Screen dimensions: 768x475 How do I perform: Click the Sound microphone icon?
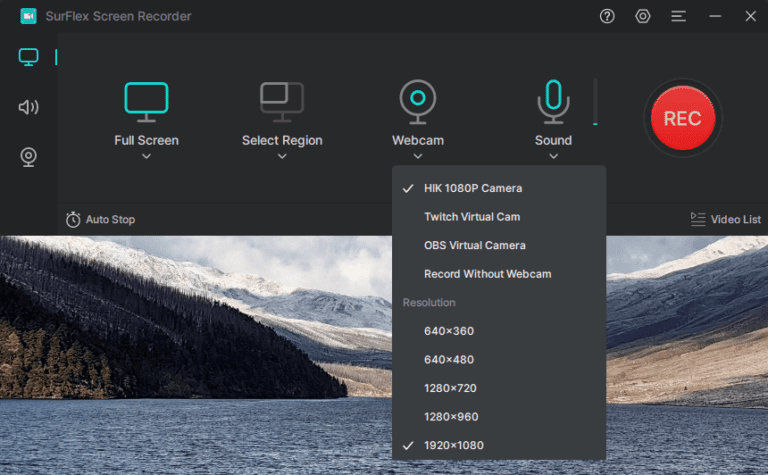click(x=552, y=101)
